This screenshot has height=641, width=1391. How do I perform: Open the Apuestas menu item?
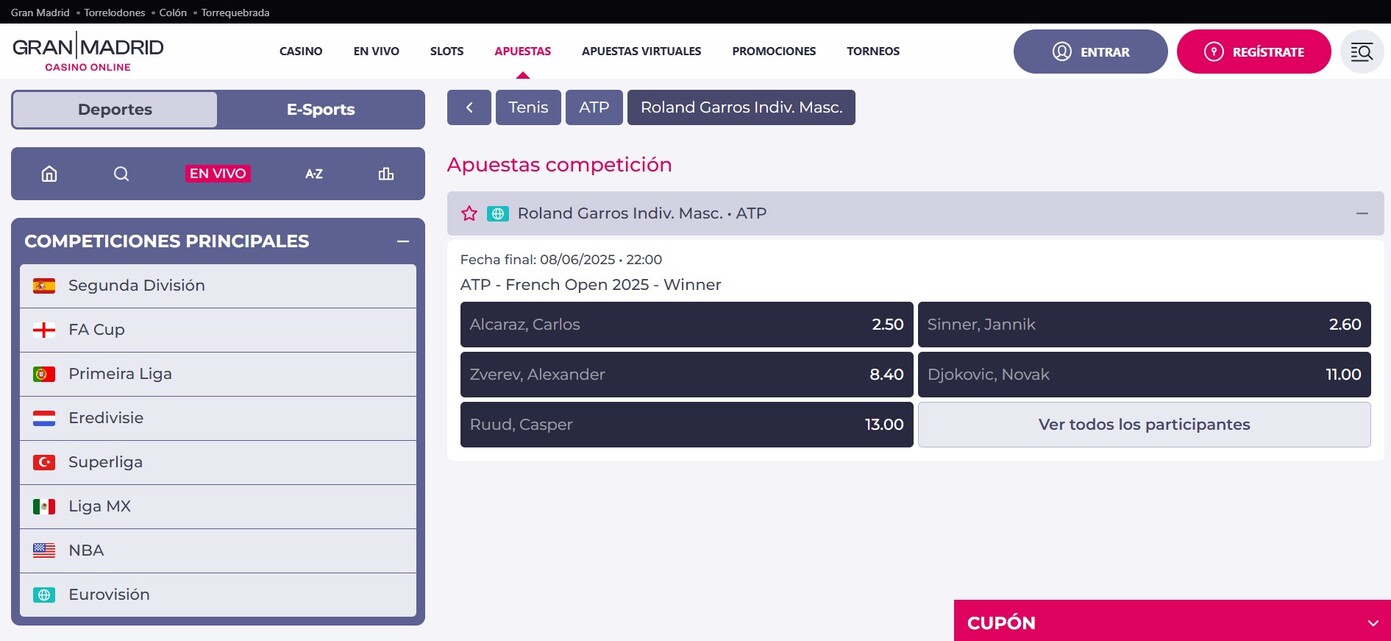[523, 51]
